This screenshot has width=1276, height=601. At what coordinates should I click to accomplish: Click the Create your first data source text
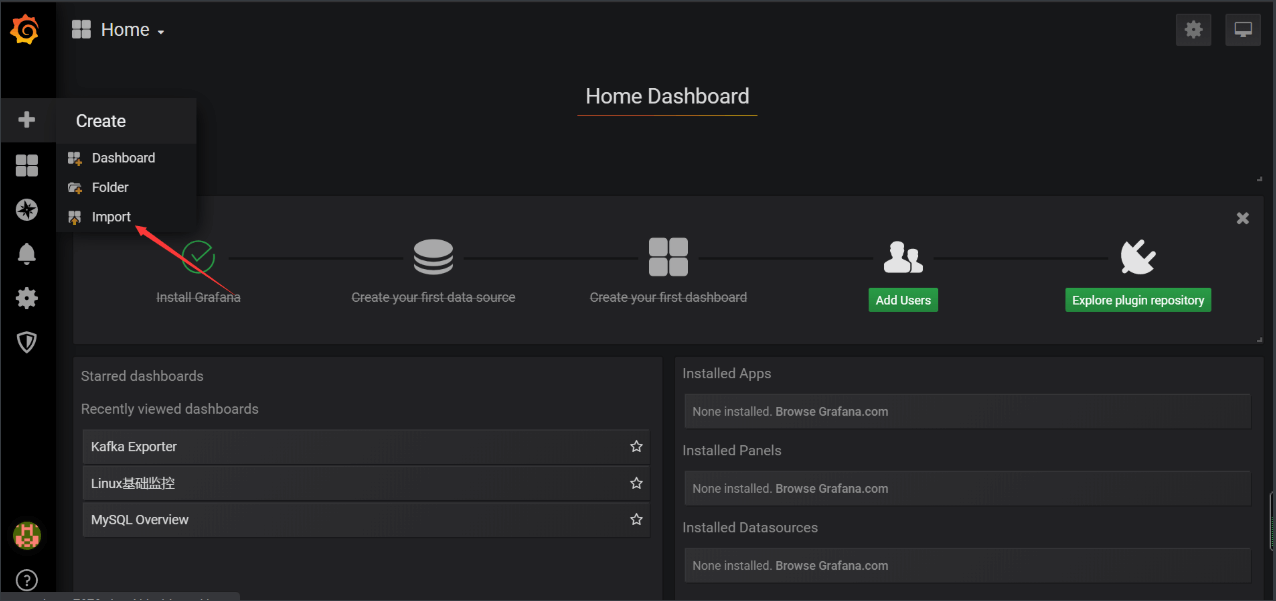coord(433,297)
